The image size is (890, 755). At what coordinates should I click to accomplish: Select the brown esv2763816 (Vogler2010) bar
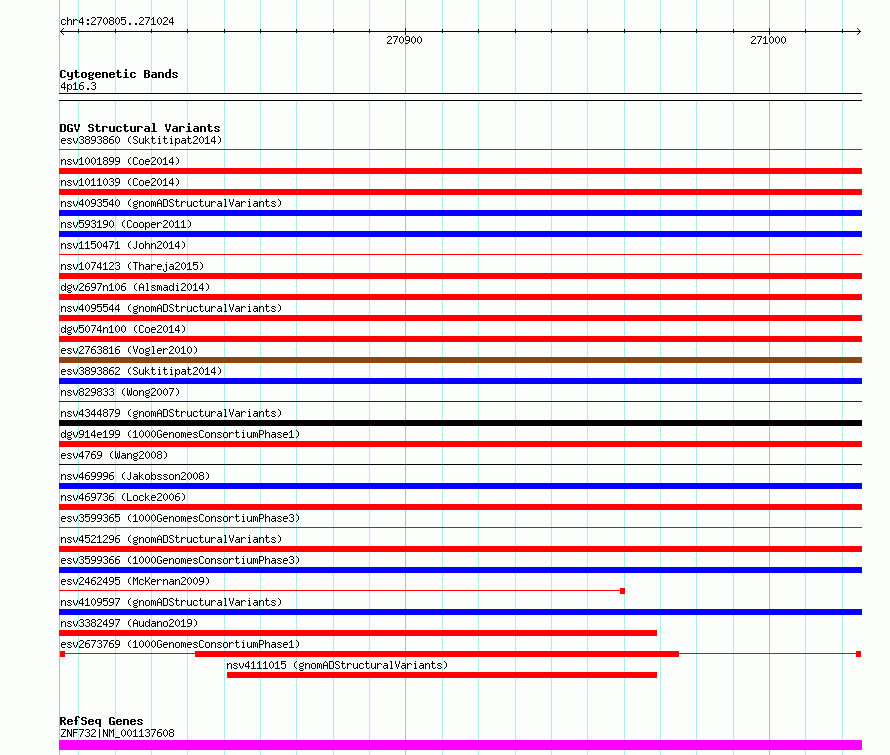[460, 360]
